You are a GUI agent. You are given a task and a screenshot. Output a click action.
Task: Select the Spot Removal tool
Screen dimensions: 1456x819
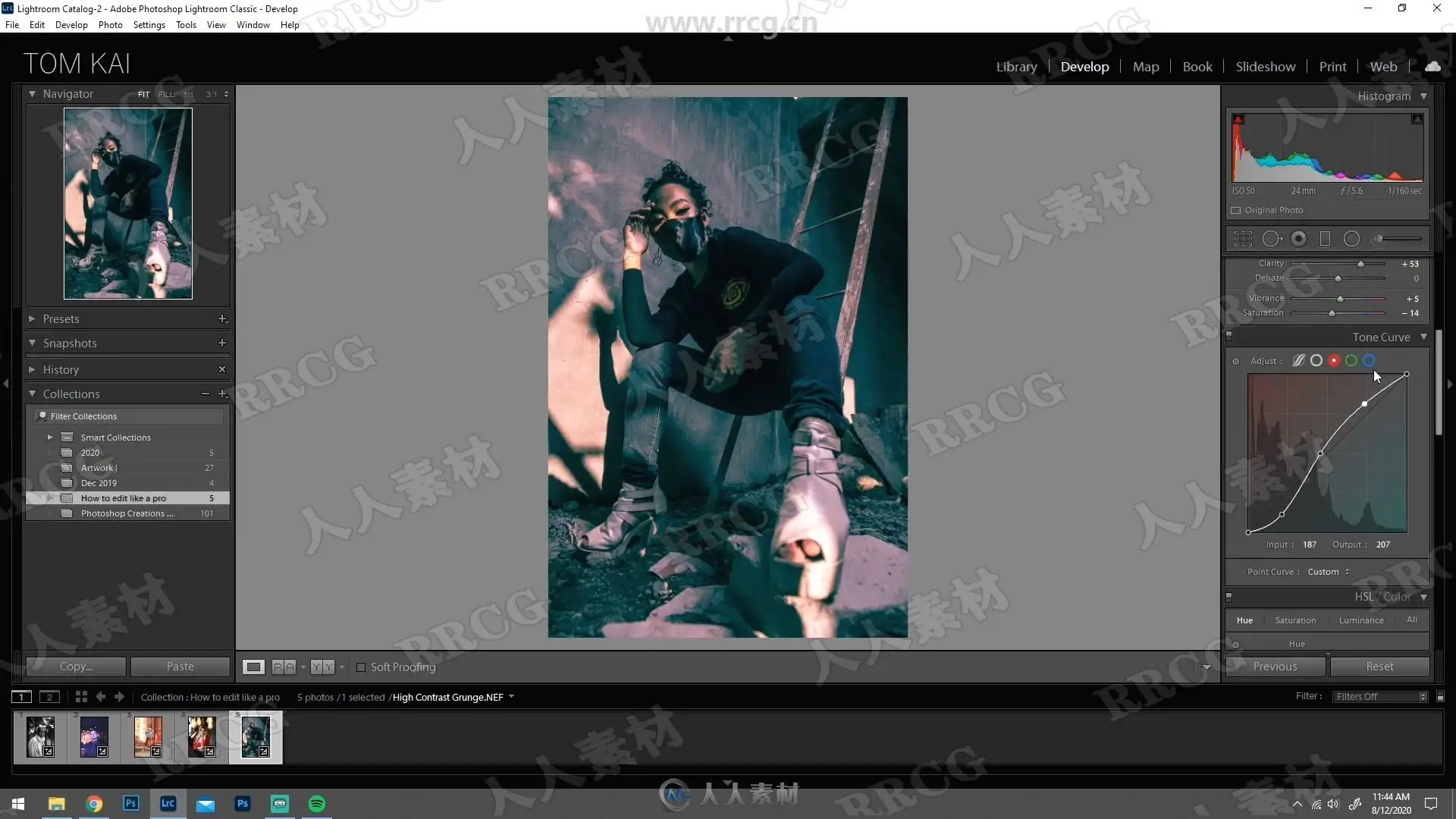1272,239
